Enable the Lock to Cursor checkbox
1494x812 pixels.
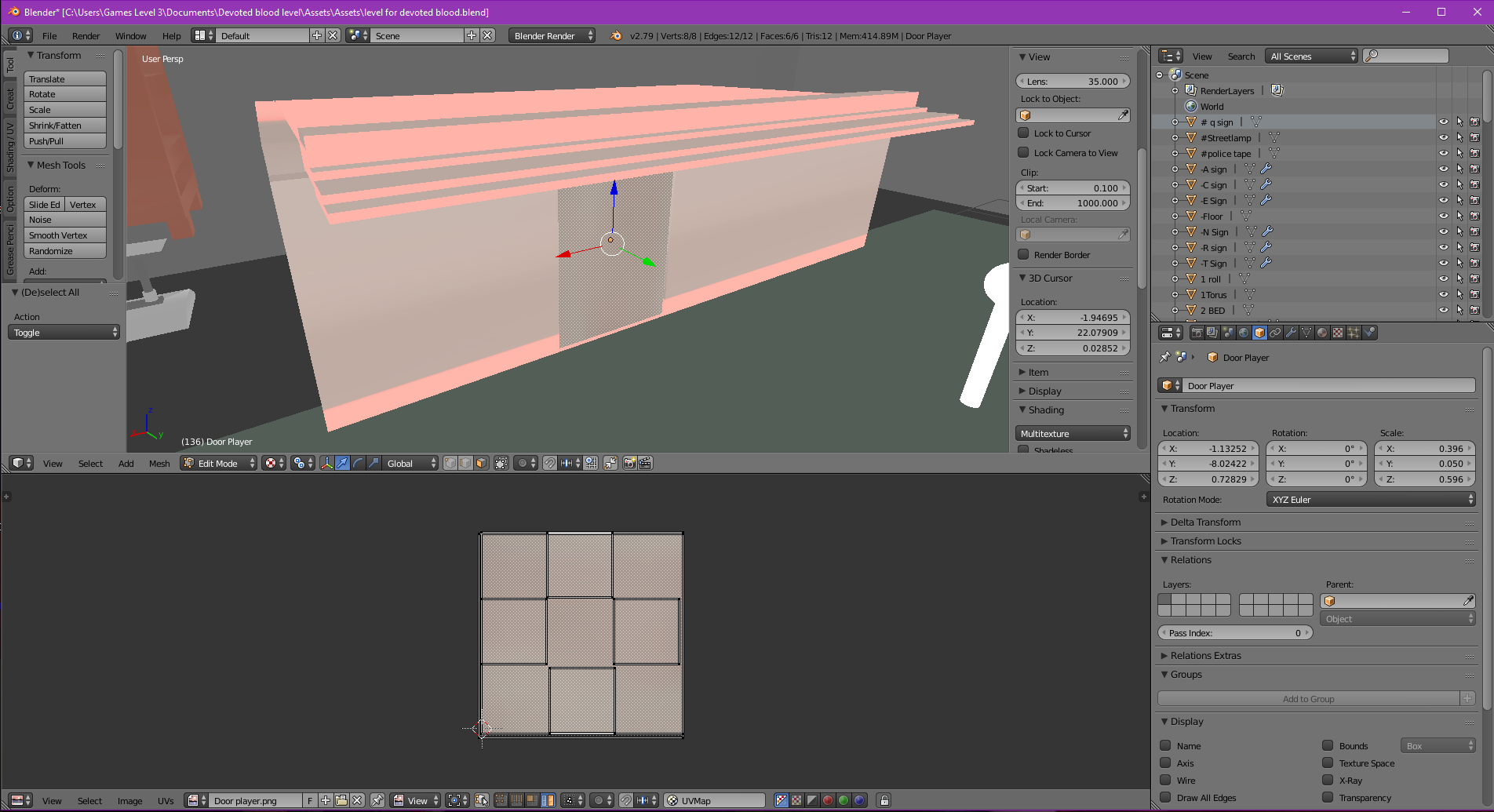click(x=1023, y=133)
